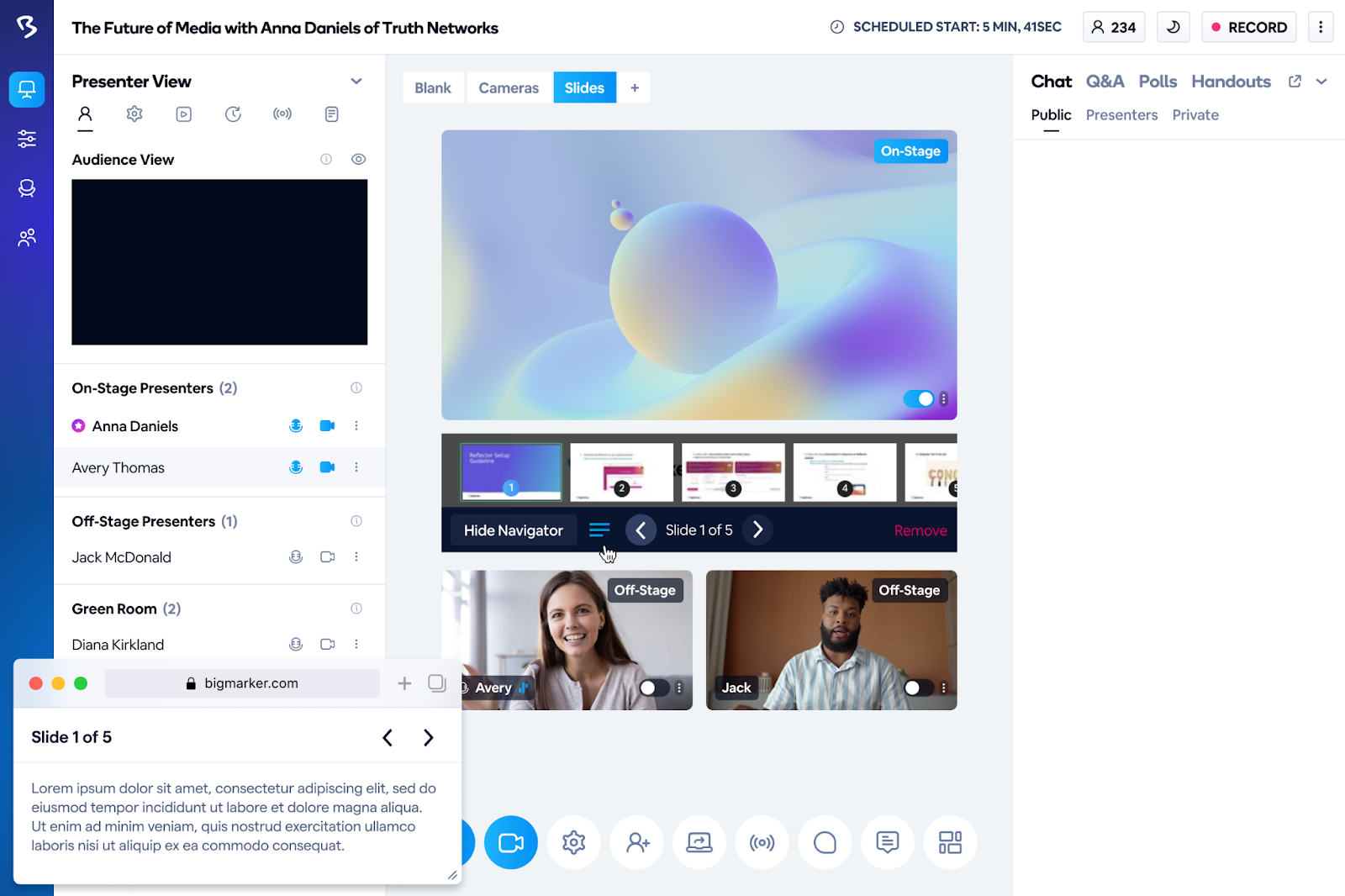The width and height of the screenshot is (1345, 896).
Task: Open the Polls tab
Action: pos(1158,82)
